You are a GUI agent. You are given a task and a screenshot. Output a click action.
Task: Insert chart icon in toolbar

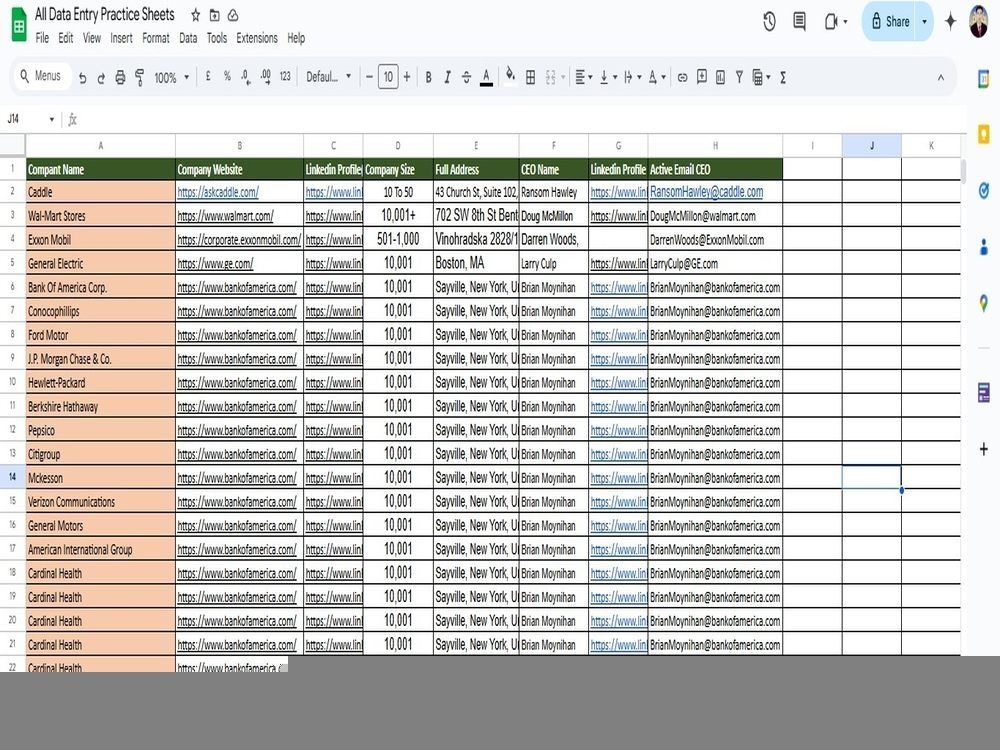click(x=720, y=77)
